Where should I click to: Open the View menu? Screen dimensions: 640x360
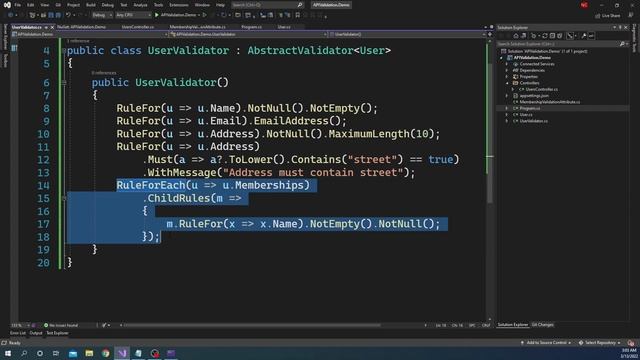pos(44,5)
